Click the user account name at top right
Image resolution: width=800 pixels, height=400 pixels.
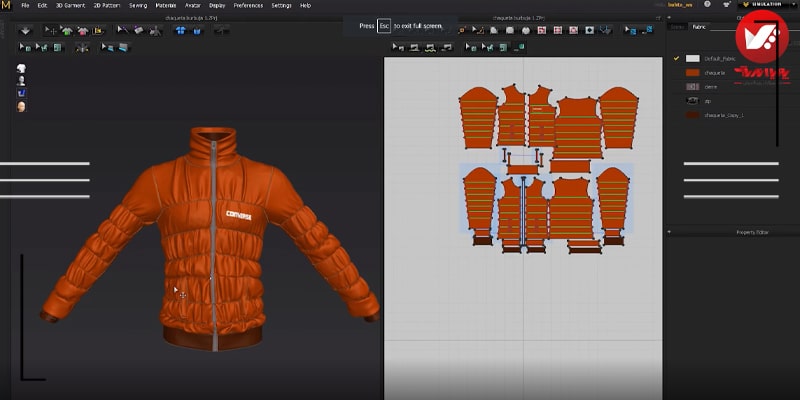coord(682,5)
